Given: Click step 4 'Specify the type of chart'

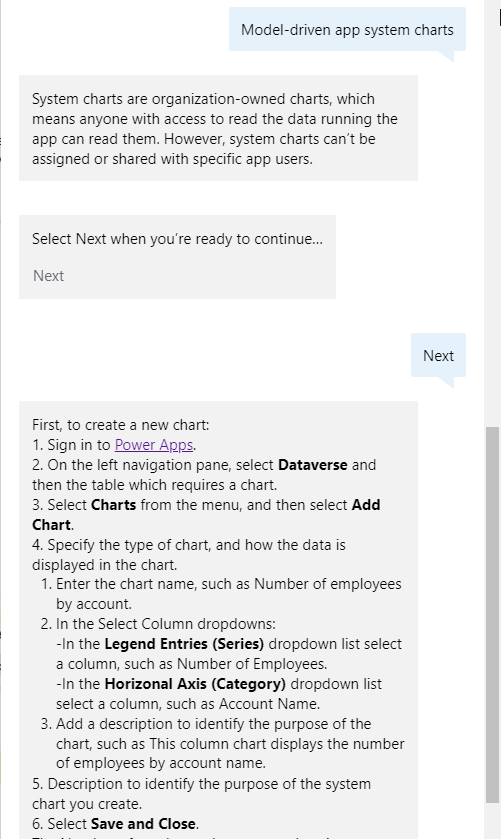Looking at the screenshot, I should pos(189,555).
